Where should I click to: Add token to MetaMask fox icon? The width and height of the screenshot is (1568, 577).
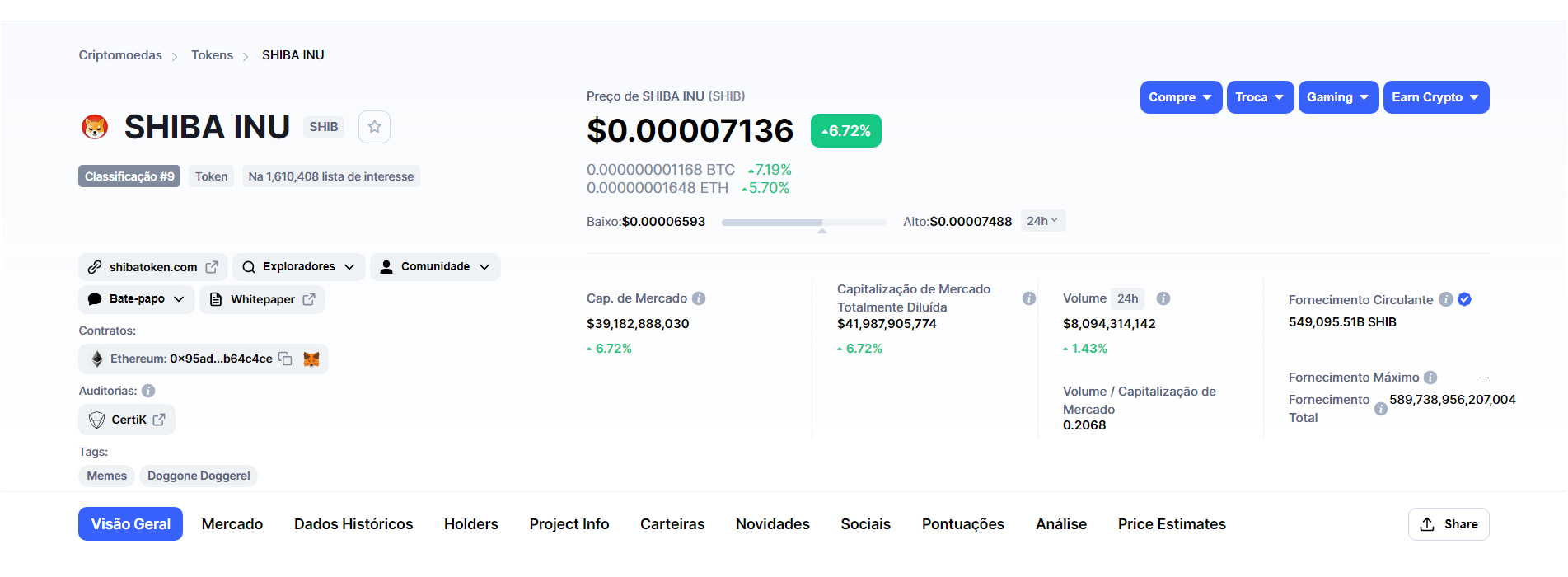click(x=311, y=359)
